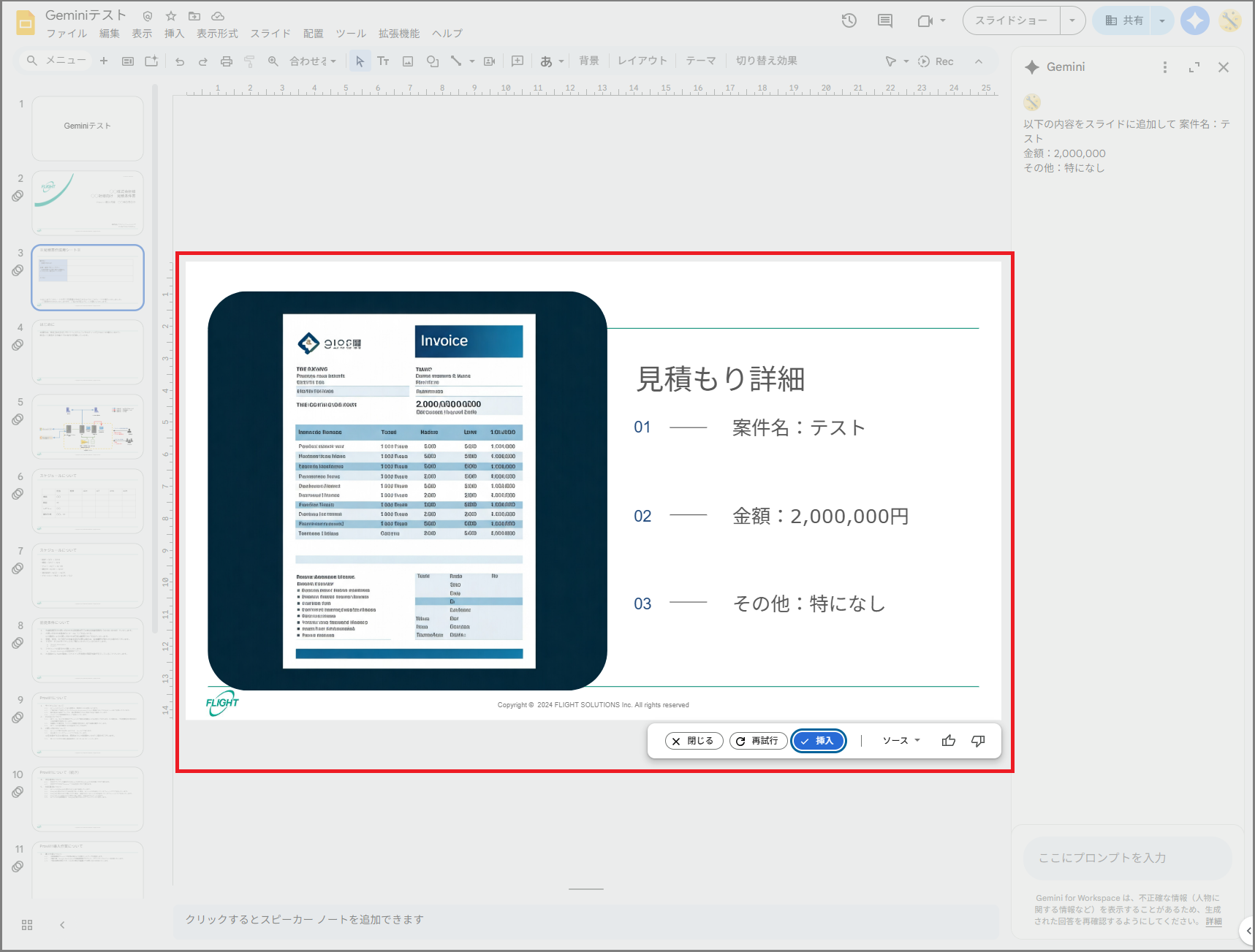
Task: Open the share options dropdown arrow
Action: coord(1162,20)
